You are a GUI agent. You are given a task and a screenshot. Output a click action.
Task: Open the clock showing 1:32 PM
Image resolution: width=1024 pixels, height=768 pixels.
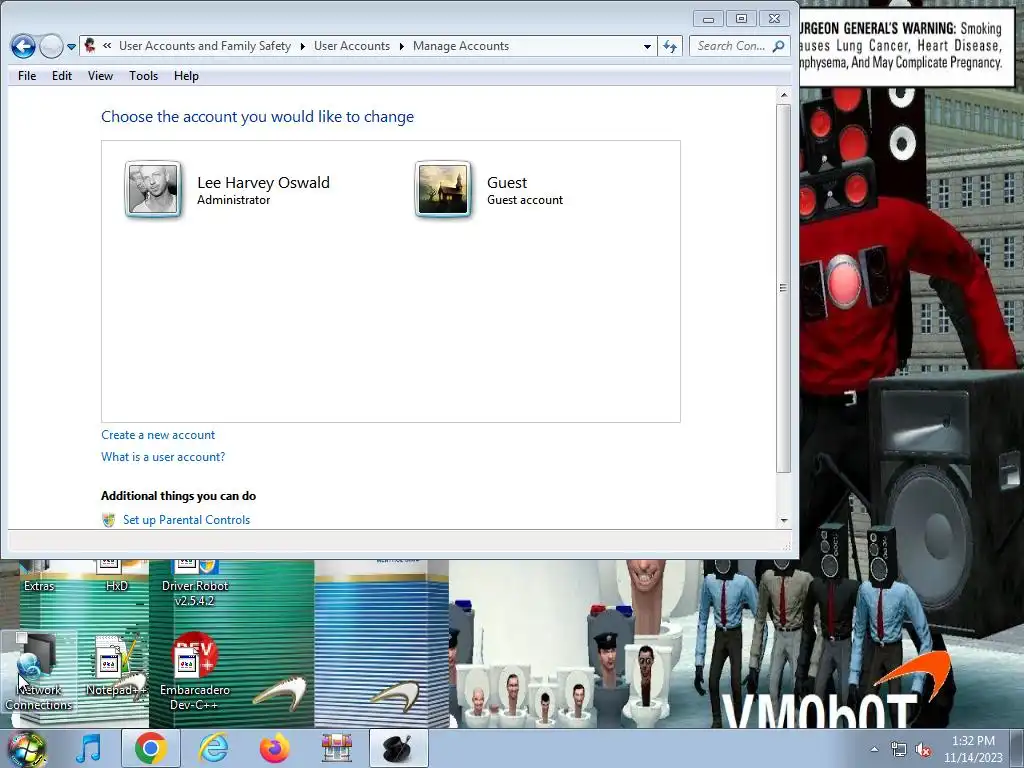[973, 749]
